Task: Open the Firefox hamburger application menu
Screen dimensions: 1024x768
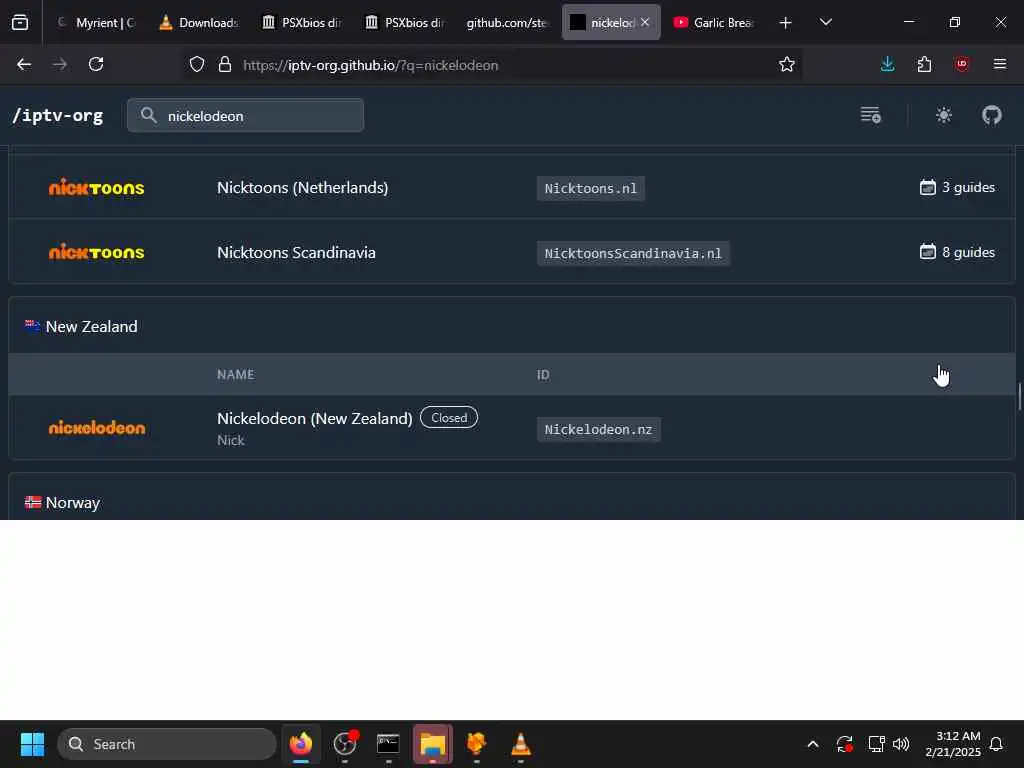Action: tap(1000, 65)
